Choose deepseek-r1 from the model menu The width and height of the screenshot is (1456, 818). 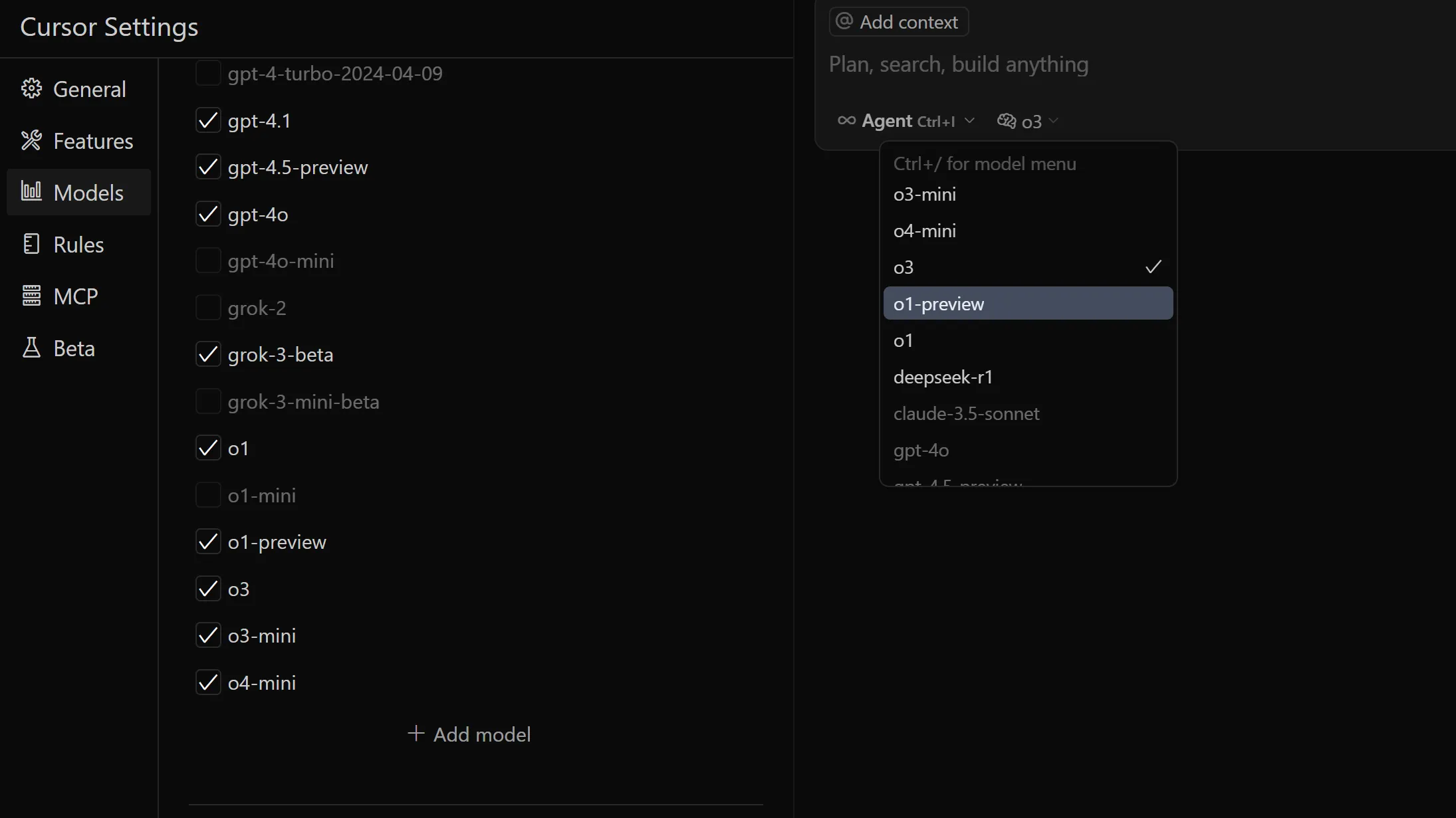click(x=943, y=377)
